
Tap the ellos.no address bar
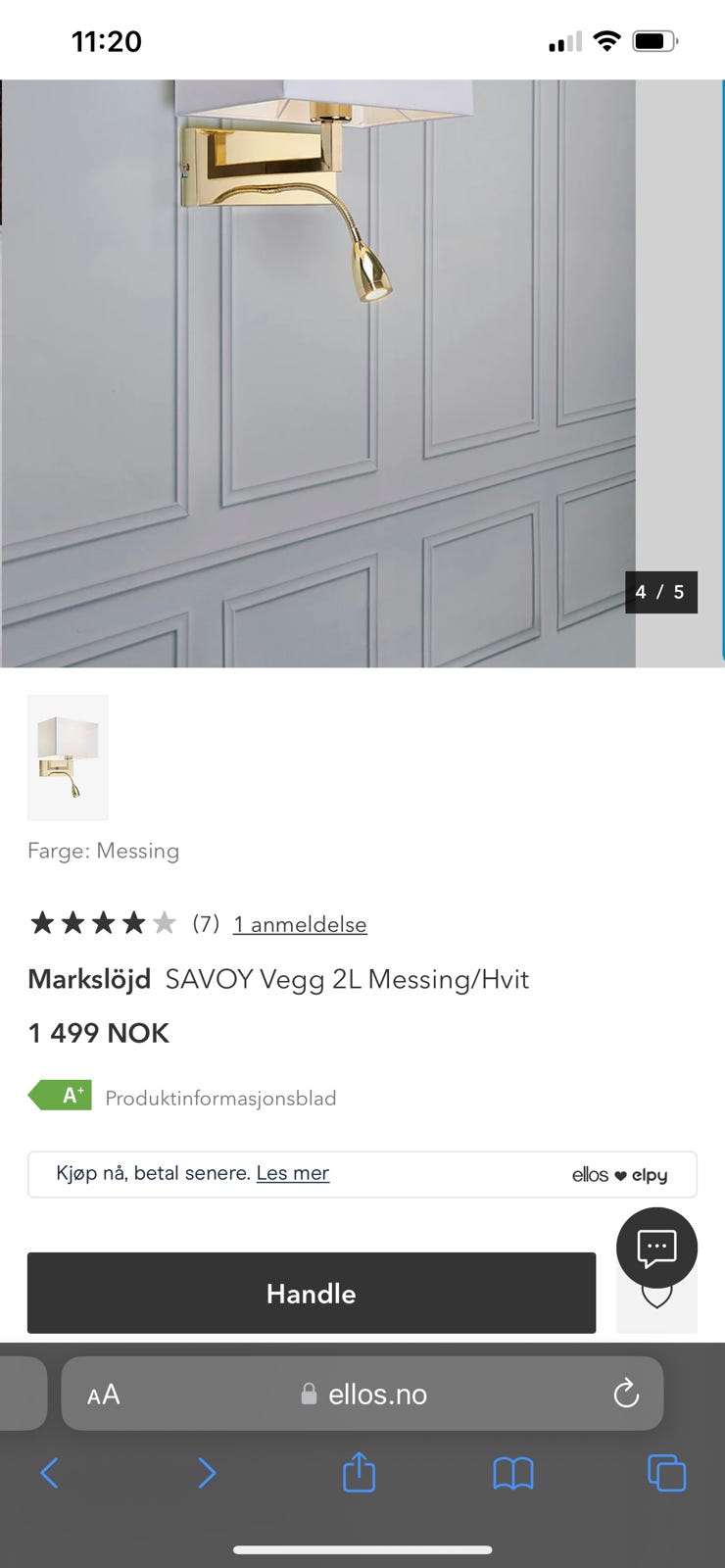pyautogui.click(x=362, y=1394)
